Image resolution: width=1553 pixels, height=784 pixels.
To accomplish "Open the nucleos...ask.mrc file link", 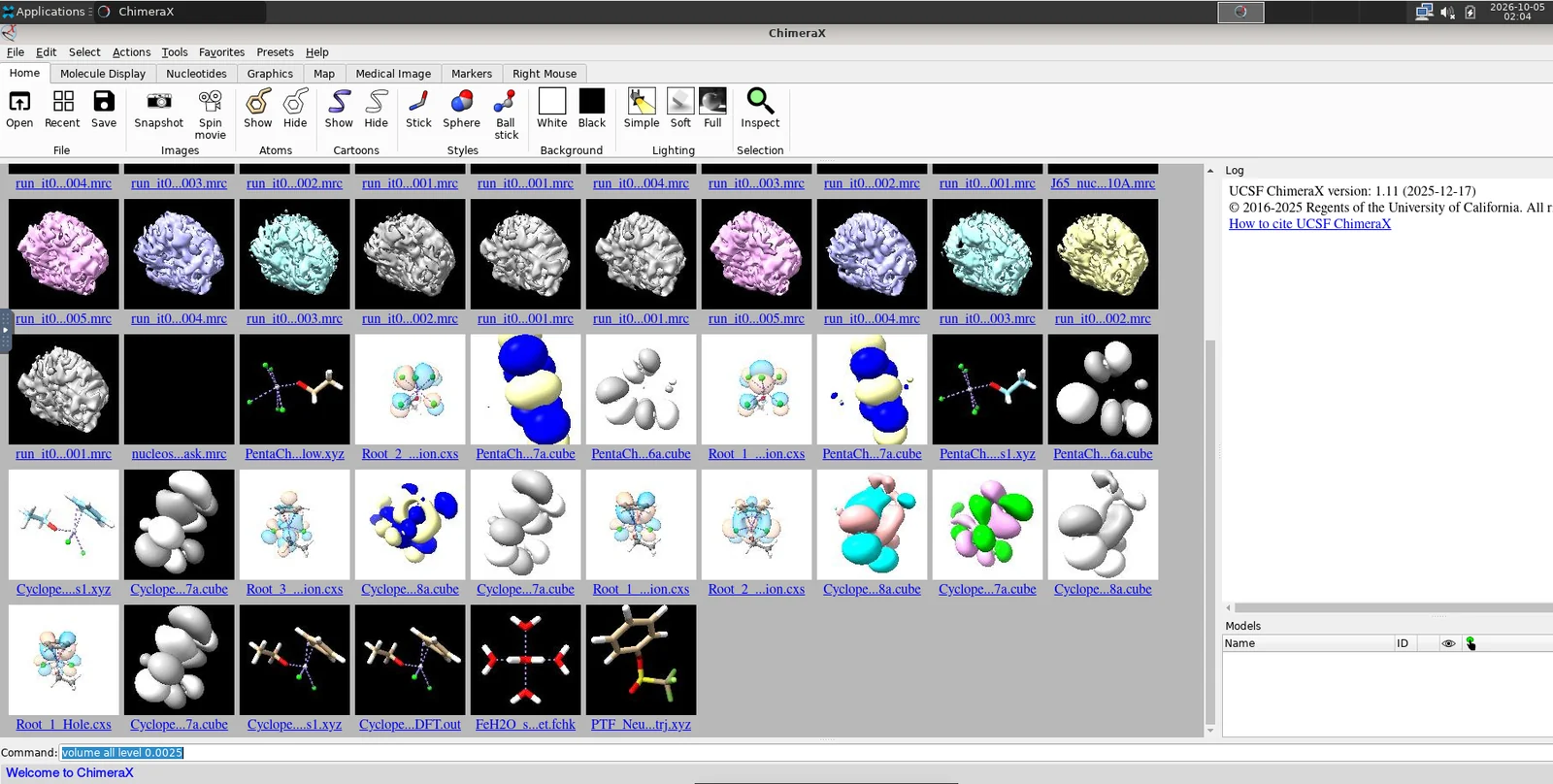I will [x=180, y=454].
